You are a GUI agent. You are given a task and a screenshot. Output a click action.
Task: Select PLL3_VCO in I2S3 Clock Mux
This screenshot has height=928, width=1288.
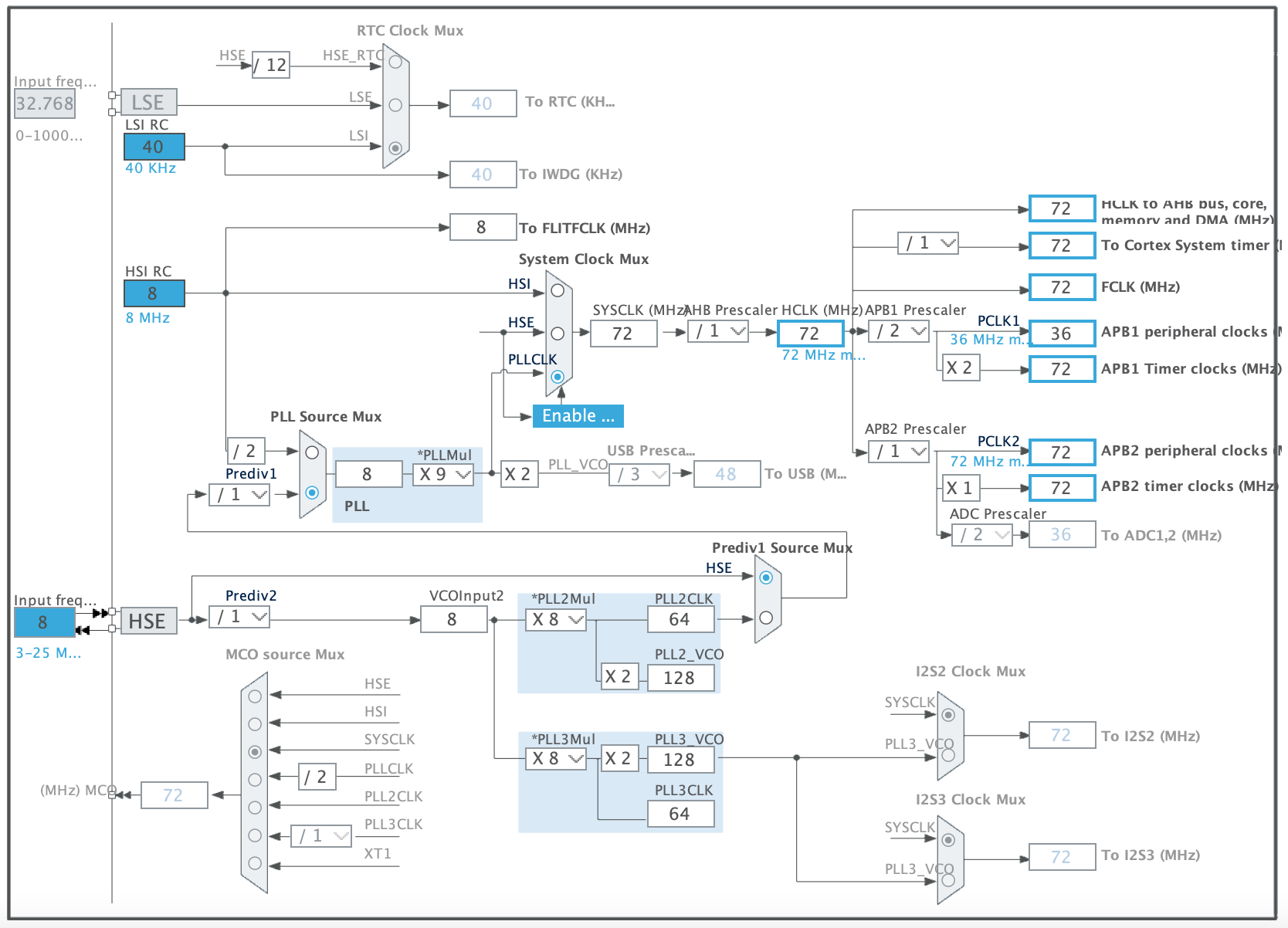tap(948, 880)
